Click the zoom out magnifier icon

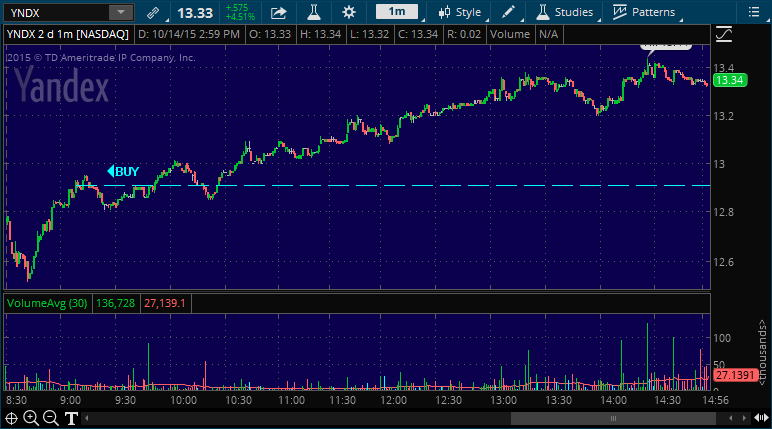tap(51, 419)
